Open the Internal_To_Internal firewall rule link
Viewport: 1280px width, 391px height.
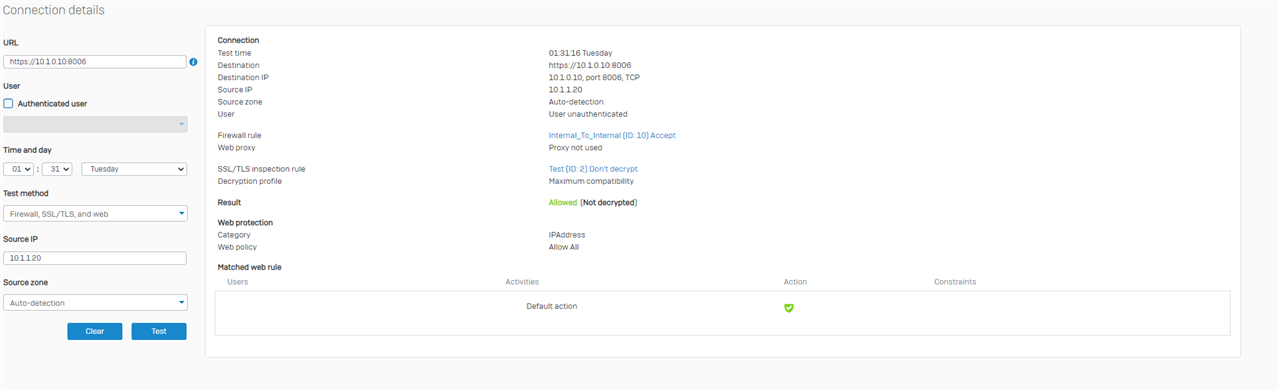click(x=612, y=135)
